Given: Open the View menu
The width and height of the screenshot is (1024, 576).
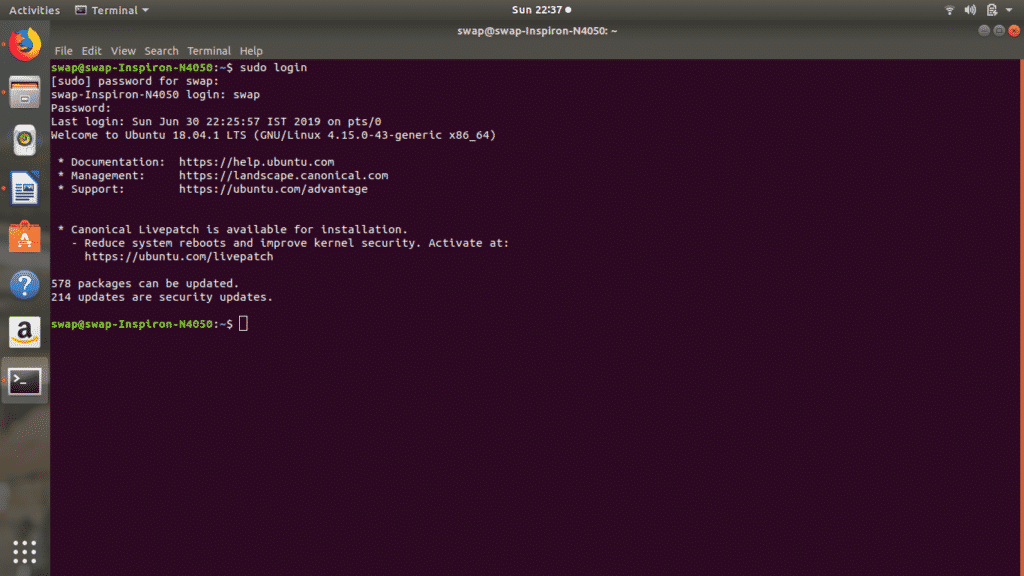Looking at the screenshot, I should click(x=123, y=51).
